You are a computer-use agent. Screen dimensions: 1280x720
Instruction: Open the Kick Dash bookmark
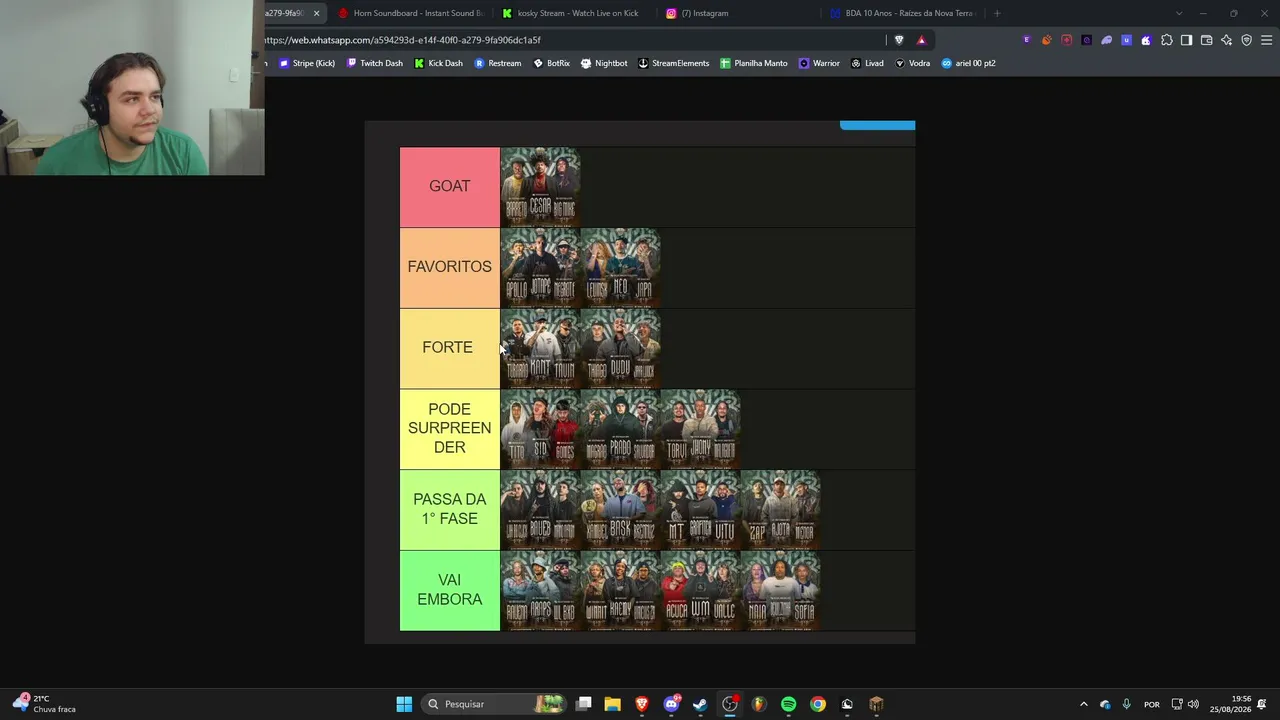coord(438,63)
